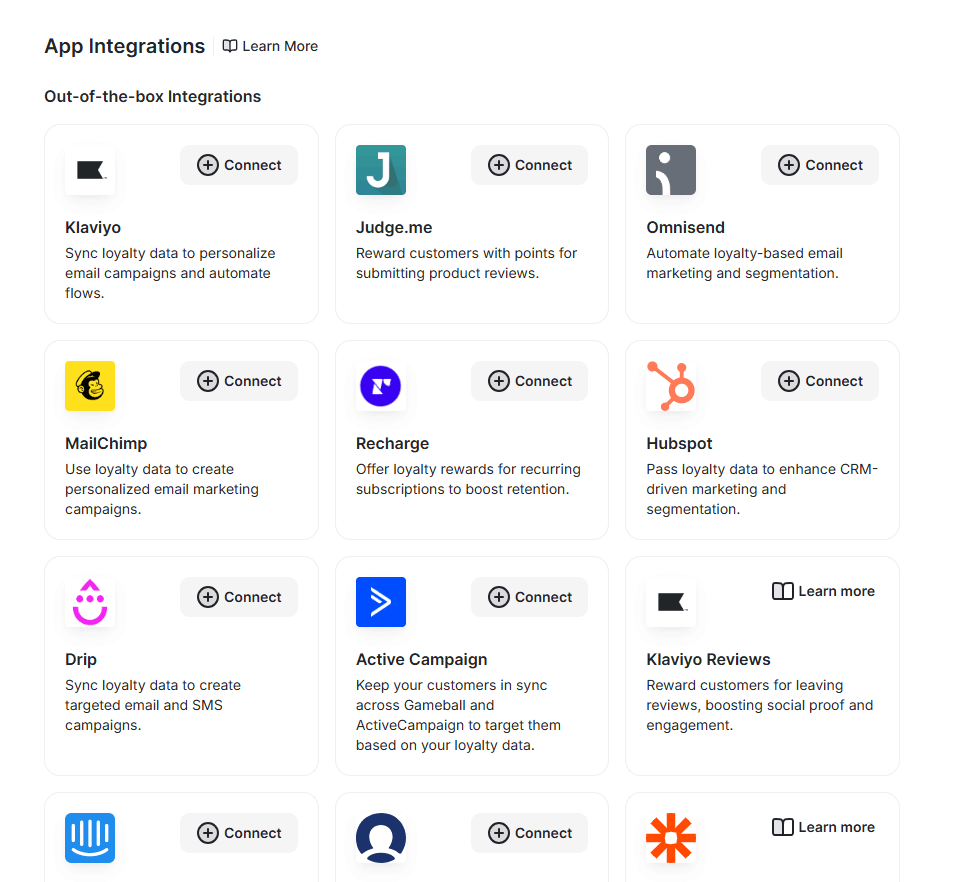The image size is (970, 882).
Task: Open Learn more on Klaviyo Reviews card
Action: 823,591
